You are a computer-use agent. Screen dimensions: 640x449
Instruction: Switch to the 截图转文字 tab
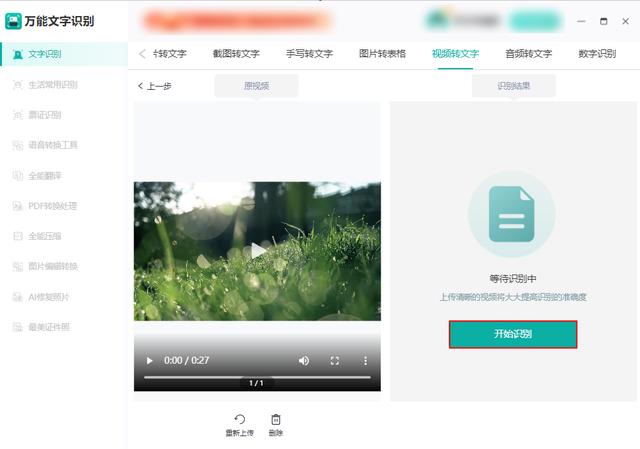point(236,53)
